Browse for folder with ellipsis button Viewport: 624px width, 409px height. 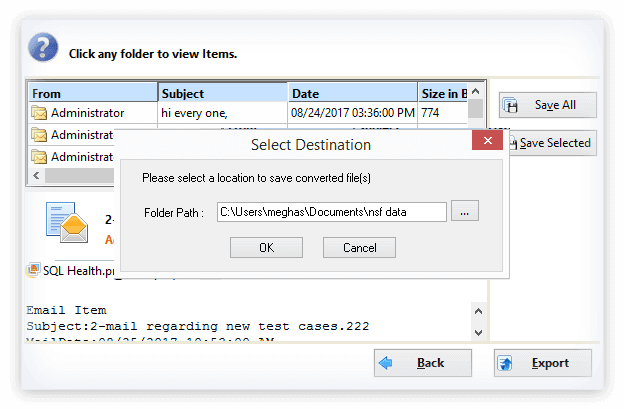465,211
